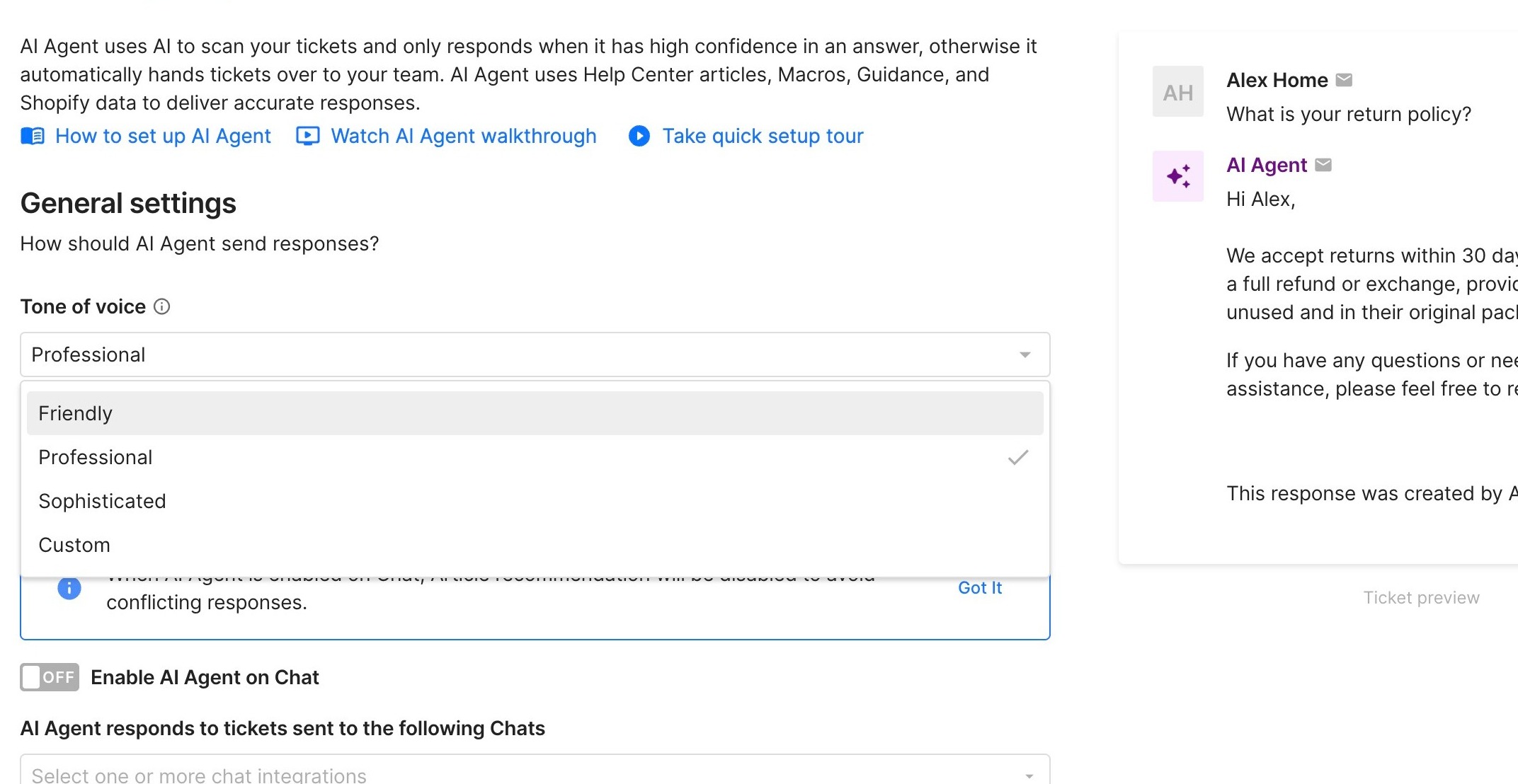Toggle Enable AI Agent on Chat switch

(x=50, y=677)
